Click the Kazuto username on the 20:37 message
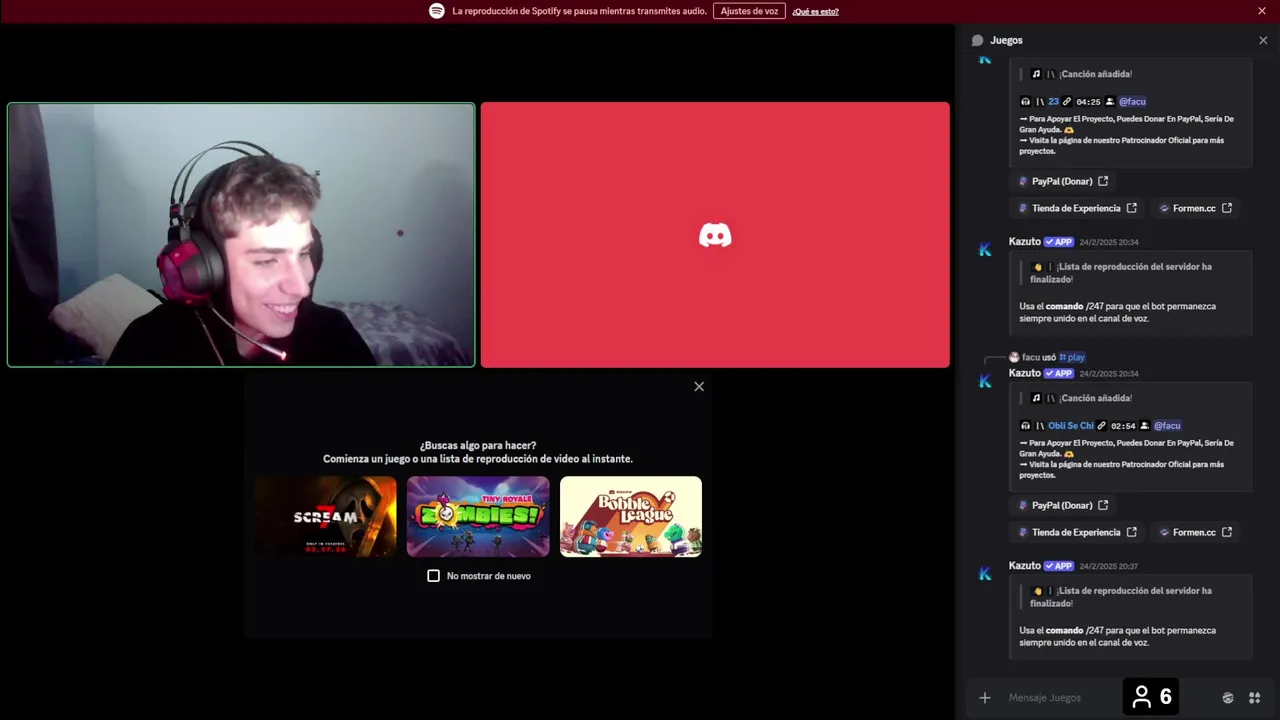Image resolution: width=1280 pixels, height=720 pixels. click(1024, 565)
